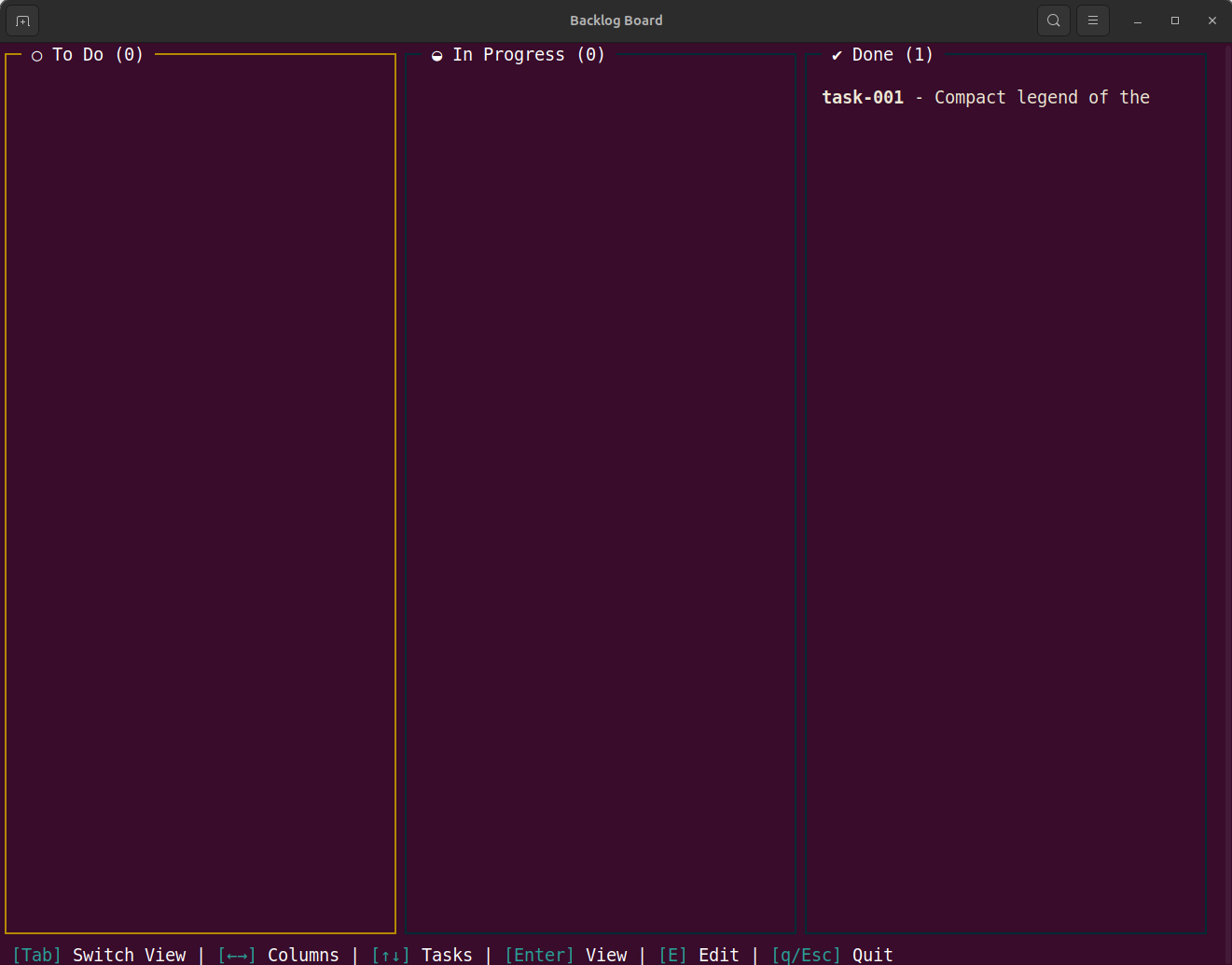
Task: Maximize the Backlog Board window
Action: point(1174,21)
